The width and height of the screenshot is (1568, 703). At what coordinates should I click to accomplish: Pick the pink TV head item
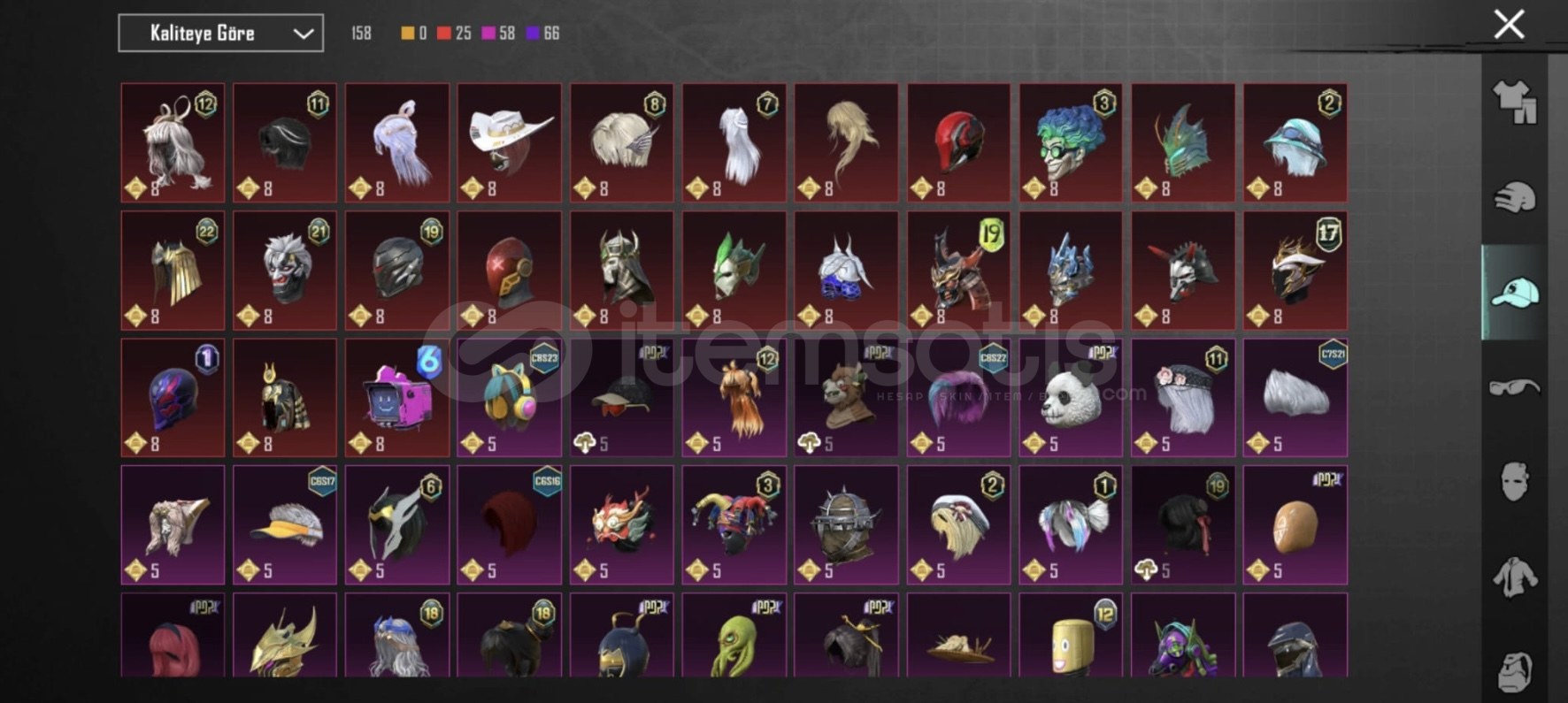tap(396, 397)
